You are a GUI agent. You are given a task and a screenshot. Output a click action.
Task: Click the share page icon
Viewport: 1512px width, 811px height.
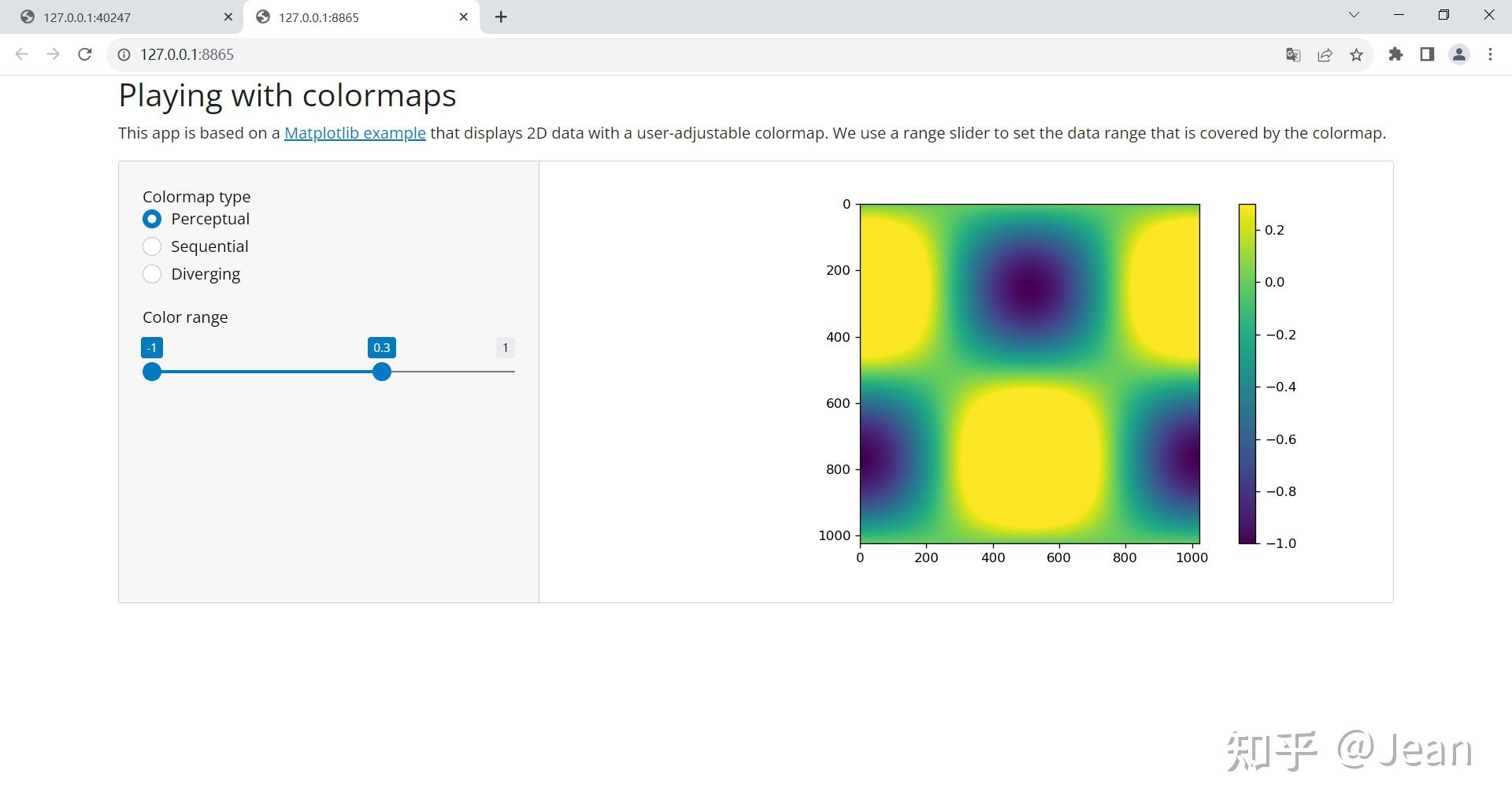click(1325, 54)
